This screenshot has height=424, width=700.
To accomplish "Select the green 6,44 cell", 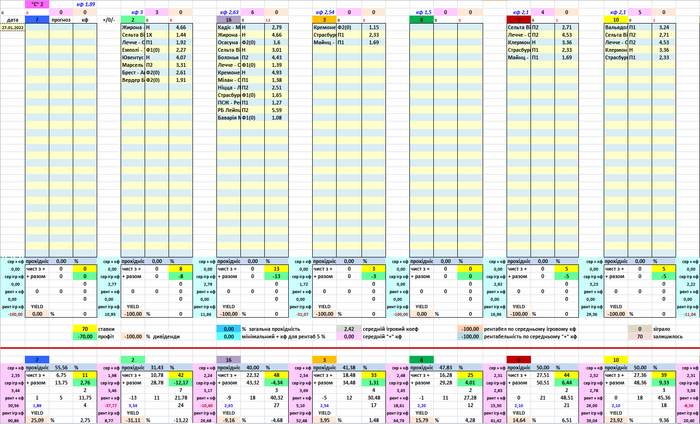I will click(x=567, y=383).
